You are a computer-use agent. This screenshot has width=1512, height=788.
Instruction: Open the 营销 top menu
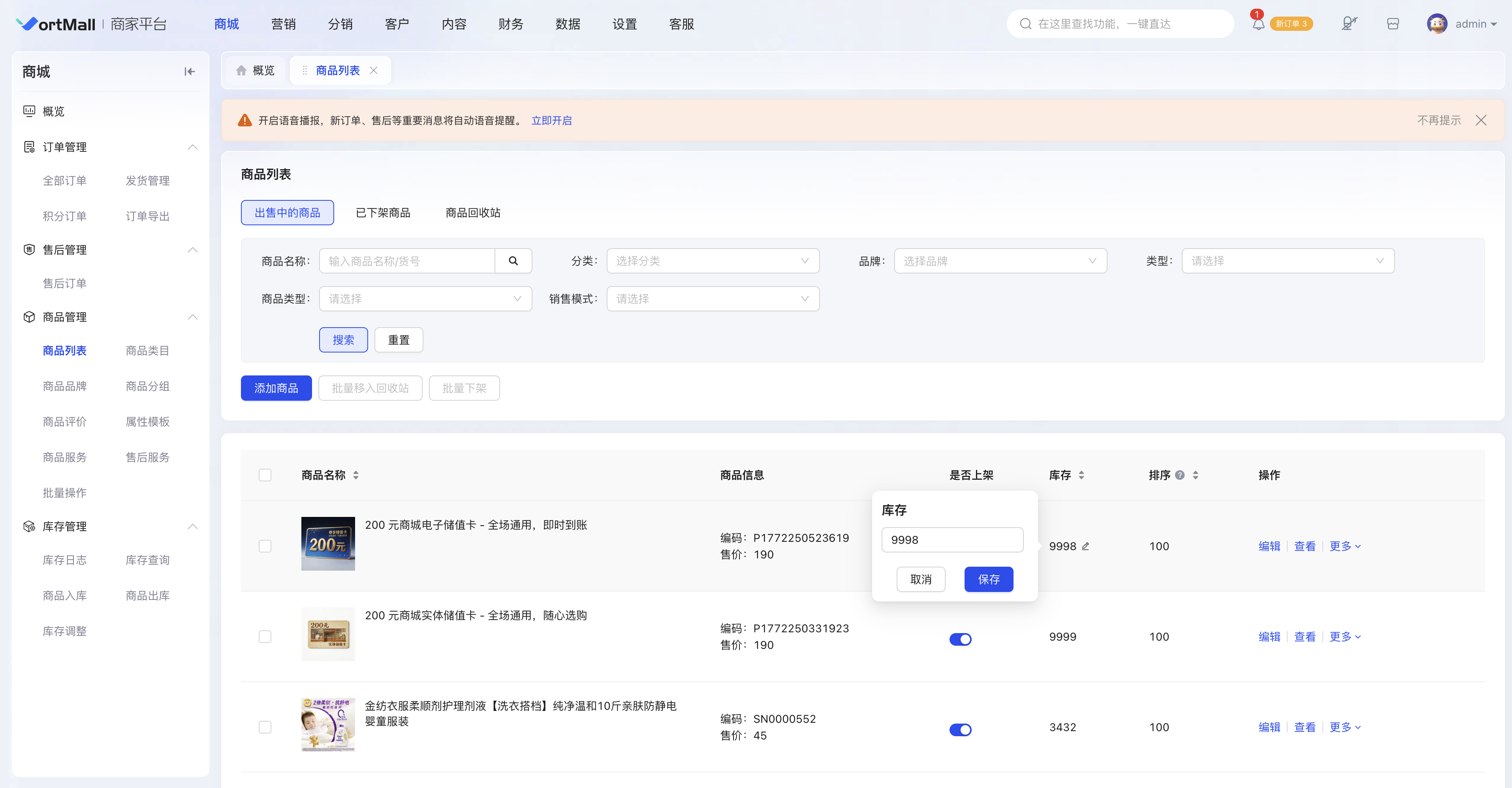284,24
